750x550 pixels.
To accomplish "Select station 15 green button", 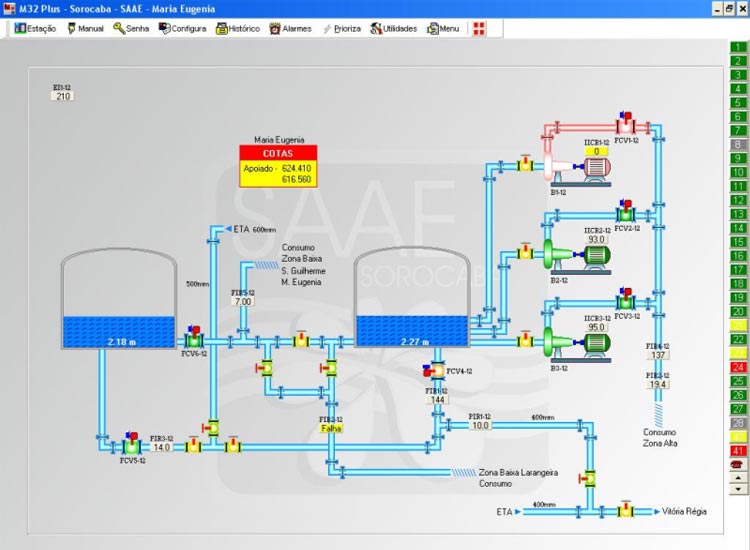I will 738,242.
